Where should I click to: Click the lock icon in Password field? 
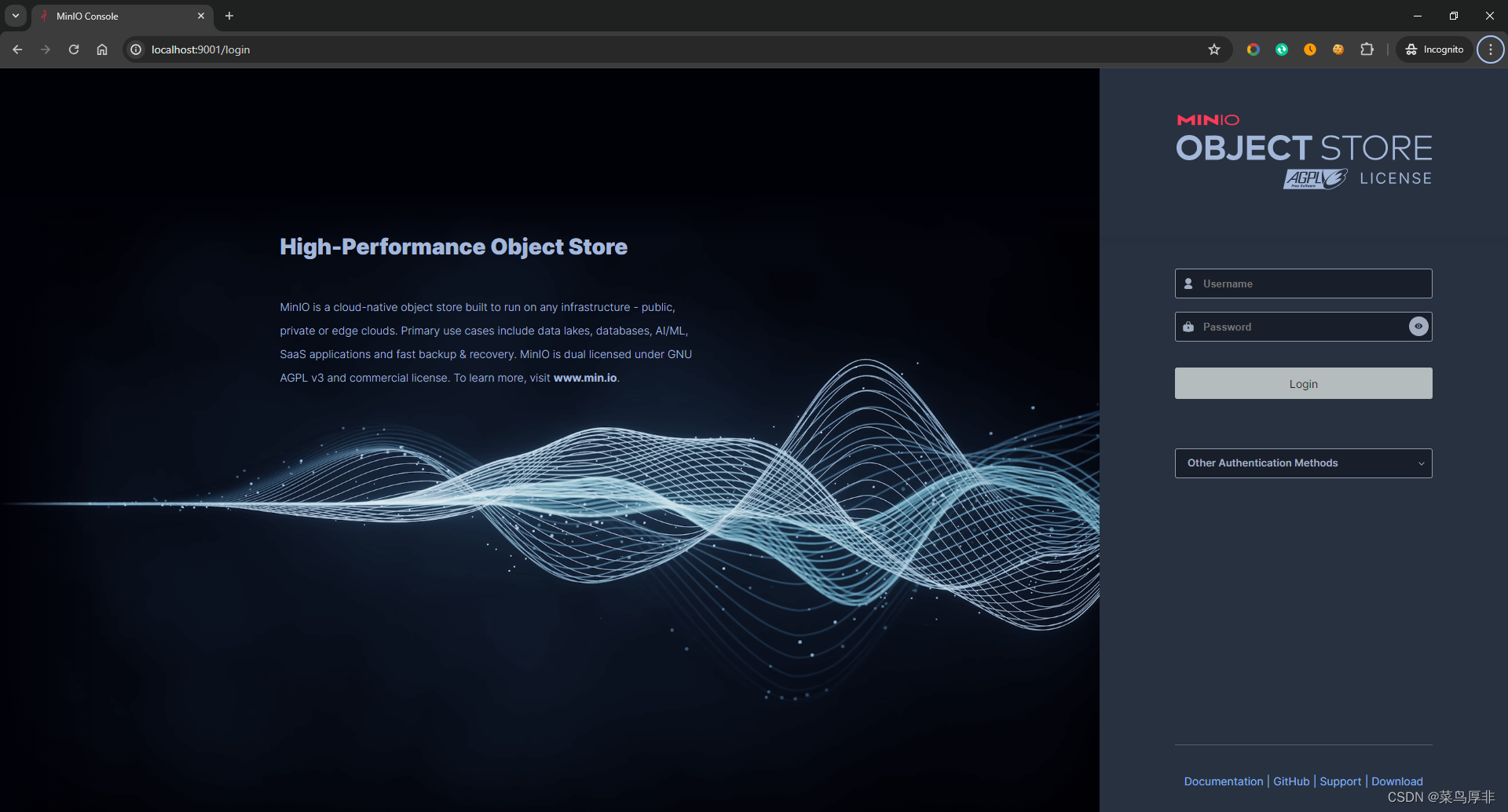tap(1188, 327)
